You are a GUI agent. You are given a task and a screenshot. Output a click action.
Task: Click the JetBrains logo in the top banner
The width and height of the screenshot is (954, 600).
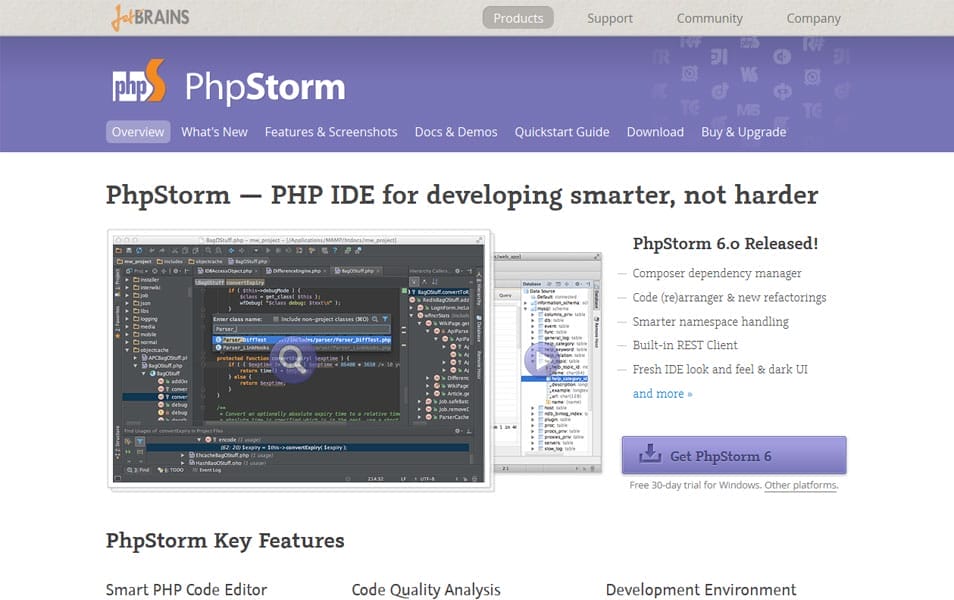[150, 16]
